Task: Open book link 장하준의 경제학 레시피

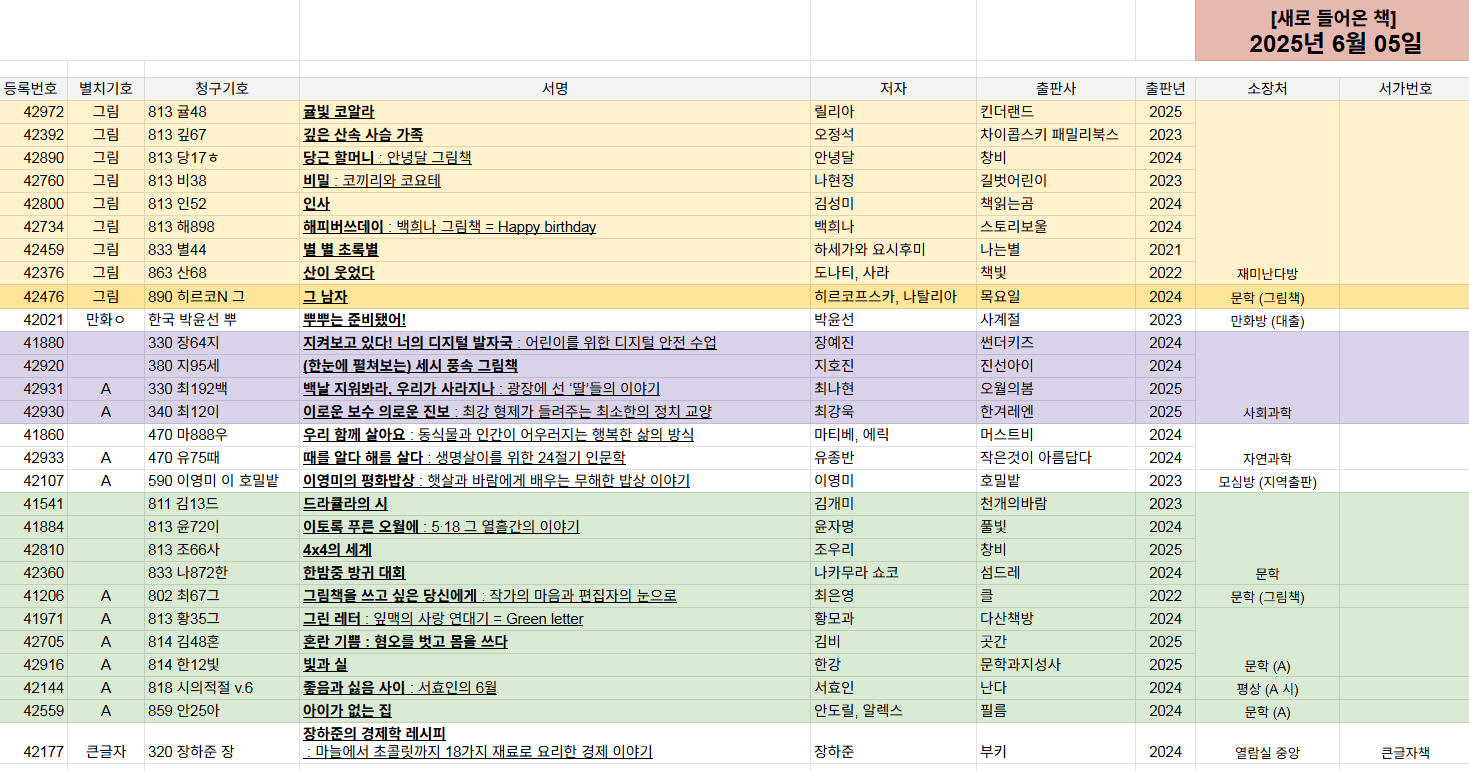Action: (x=477, y=742)
